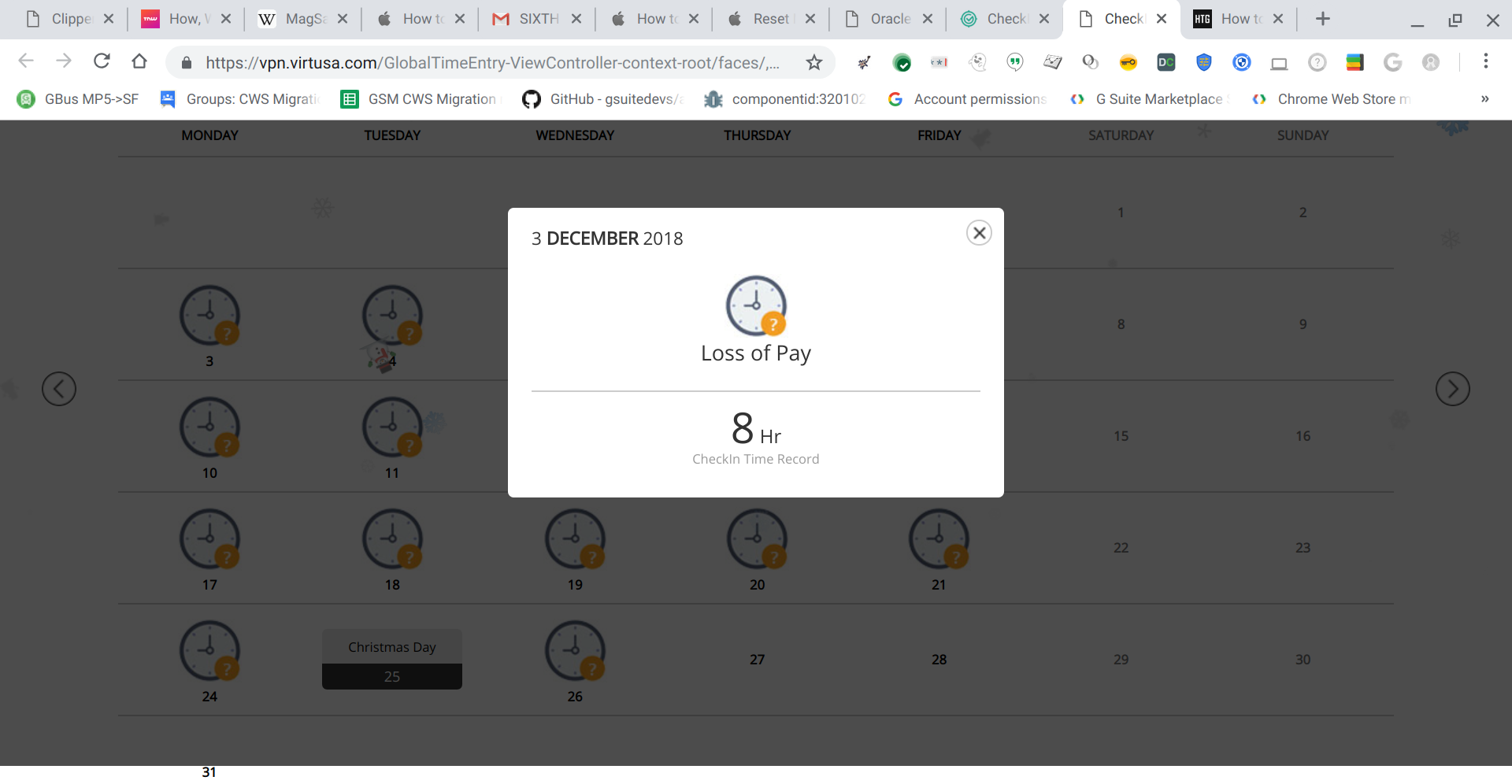Image resolution: width=1512 pixels, height=784 pixels.
Task: Go to previous month with left arrow
Action: point(59,389)
